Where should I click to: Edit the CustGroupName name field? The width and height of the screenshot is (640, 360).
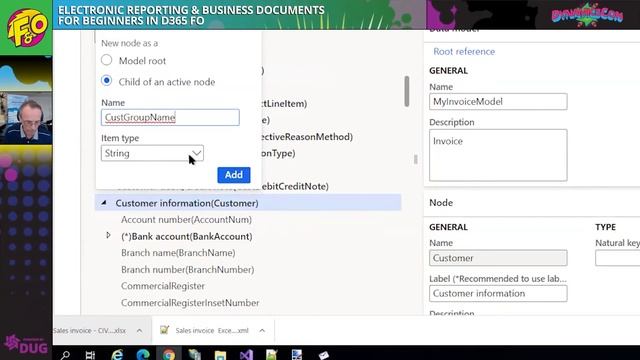click(170, 118)
